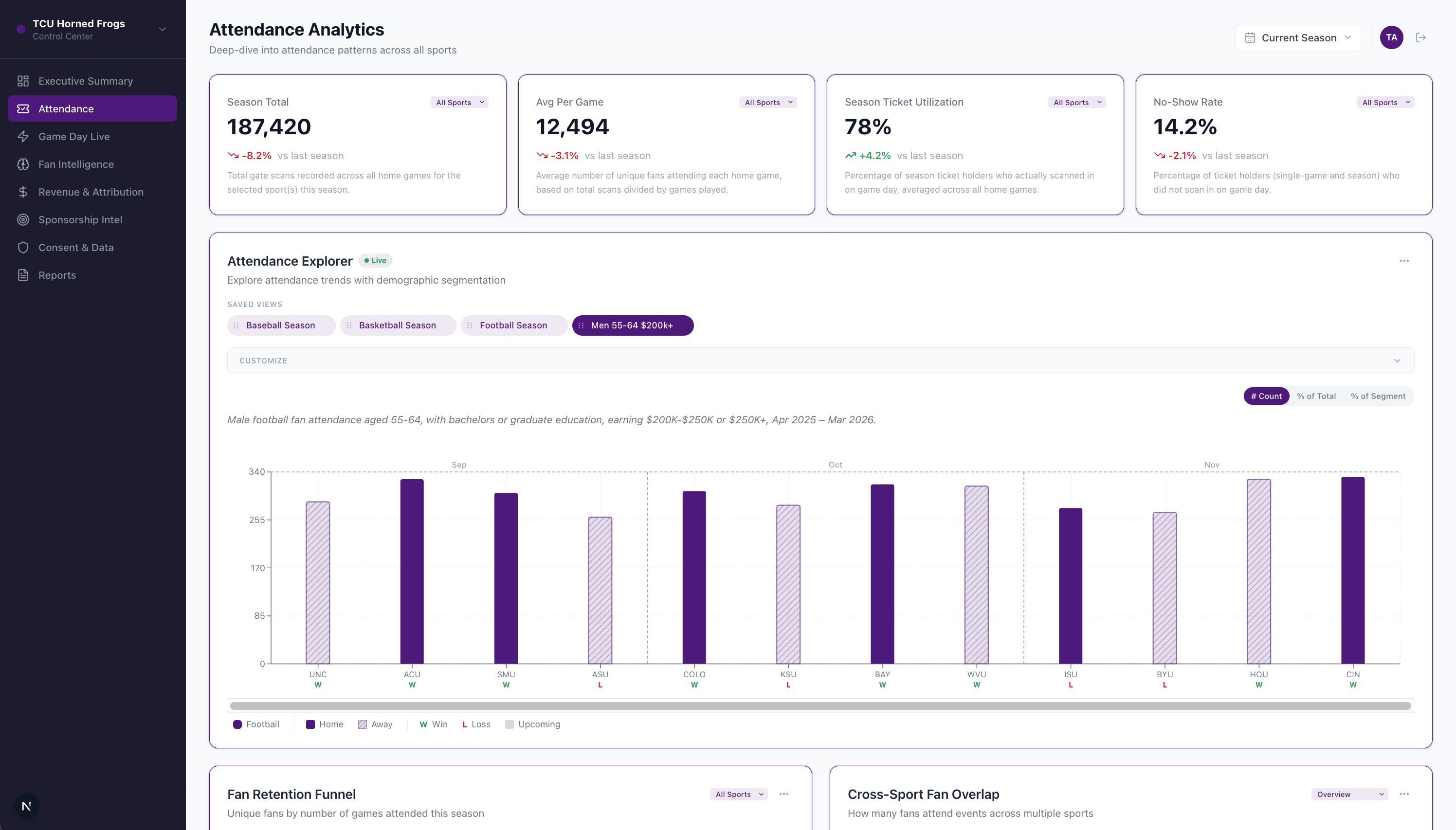Go to Executive Summary page

[x=92, y=81]
